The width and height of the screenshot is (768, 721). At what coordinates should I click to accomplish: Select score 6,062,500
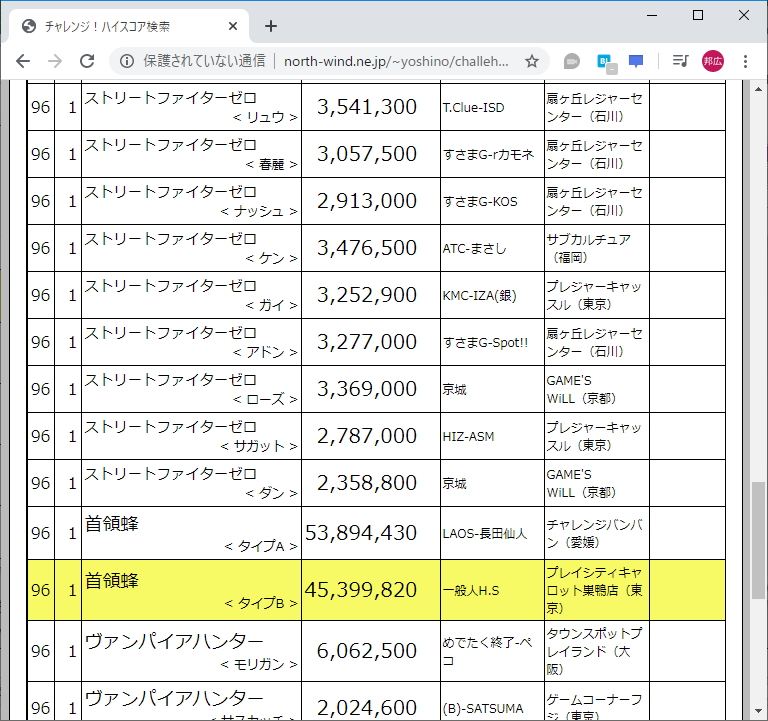click(x=367, y=651)
